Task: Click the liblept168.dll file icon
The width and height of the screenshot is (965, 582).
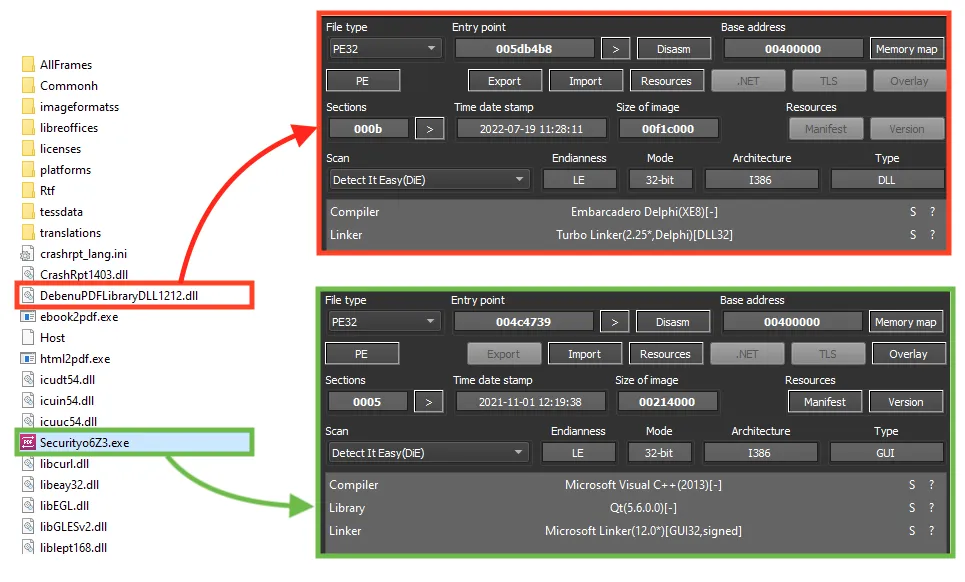Action: [28, 547]
